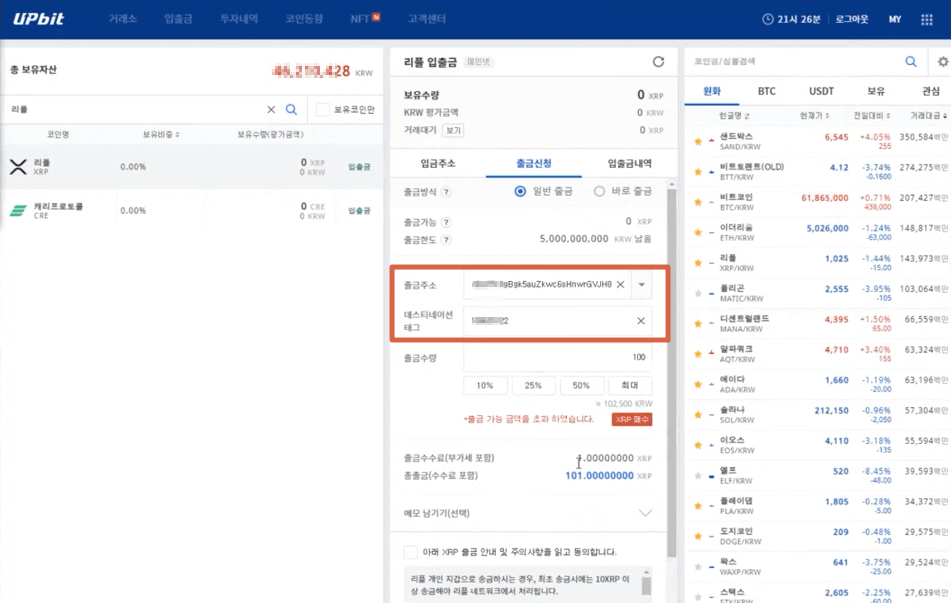Open 투자내역 in top navigation
The width and height of the screenshot is (951, 603).
pyautogui.click(x=239, y=19)
